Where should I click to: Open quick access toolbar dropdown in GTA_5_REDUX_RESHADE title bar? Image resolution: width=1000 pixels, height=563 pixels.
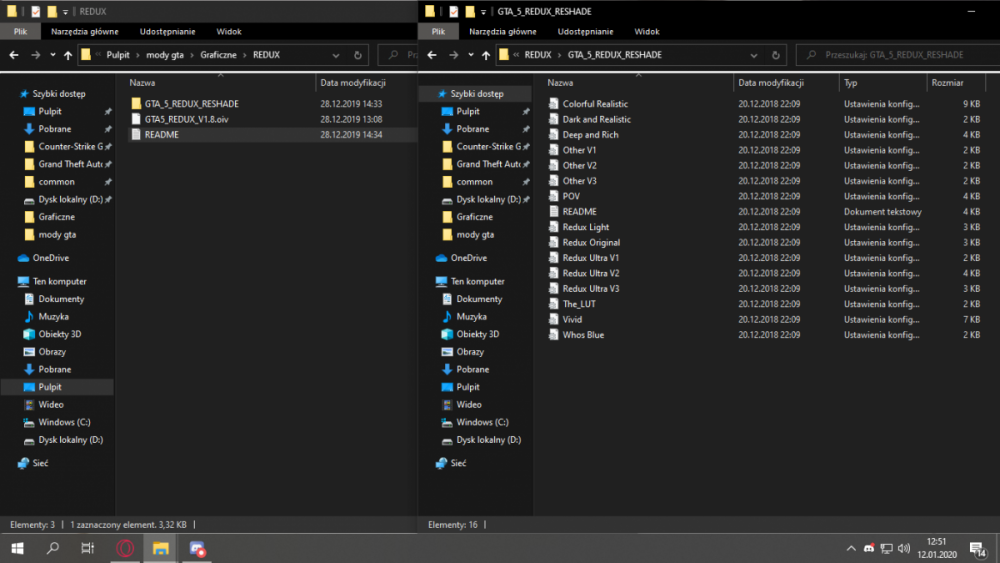tap(483, 11)
